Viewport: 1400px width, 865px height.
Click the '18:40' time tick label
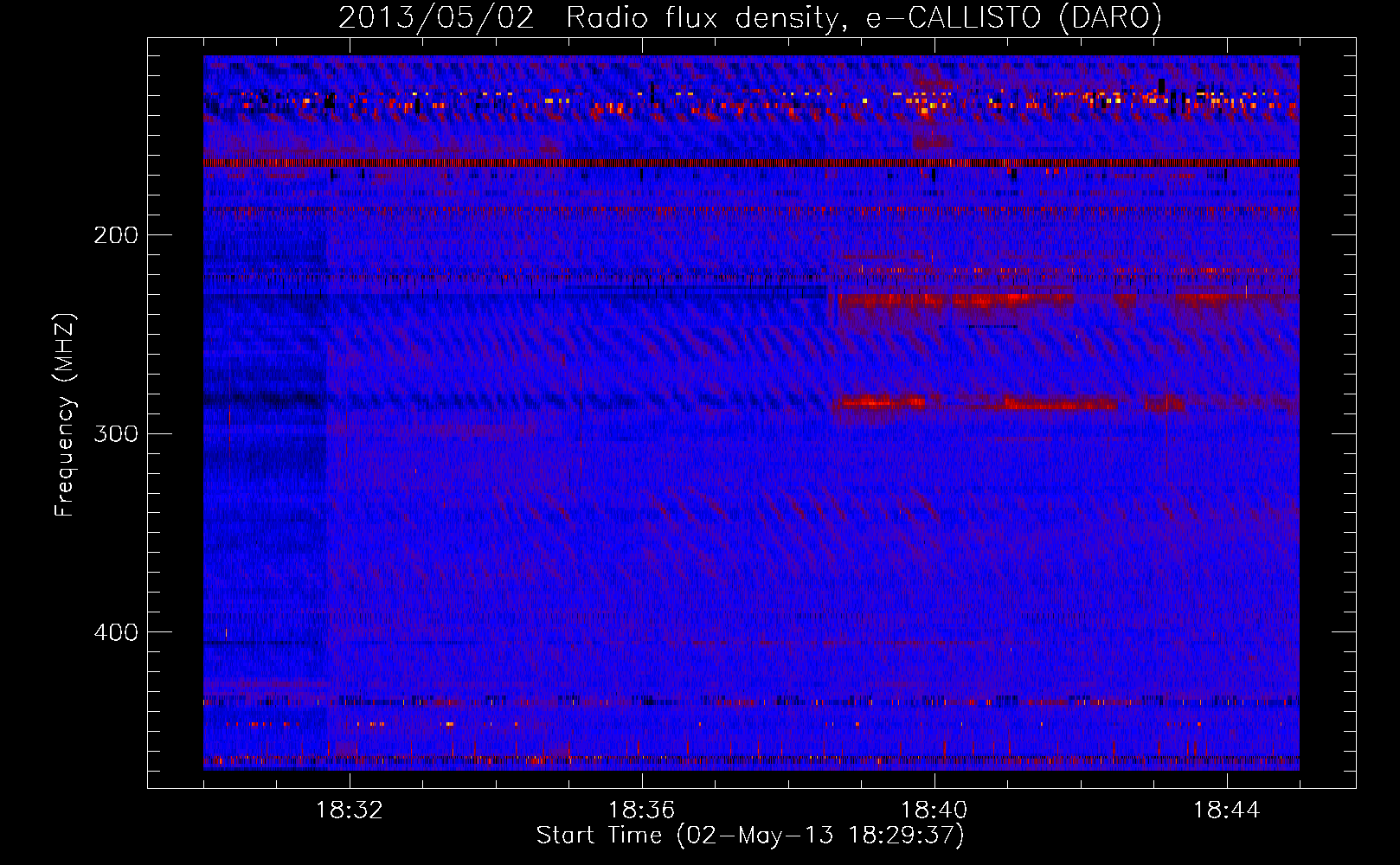click(x=934, y=811)
